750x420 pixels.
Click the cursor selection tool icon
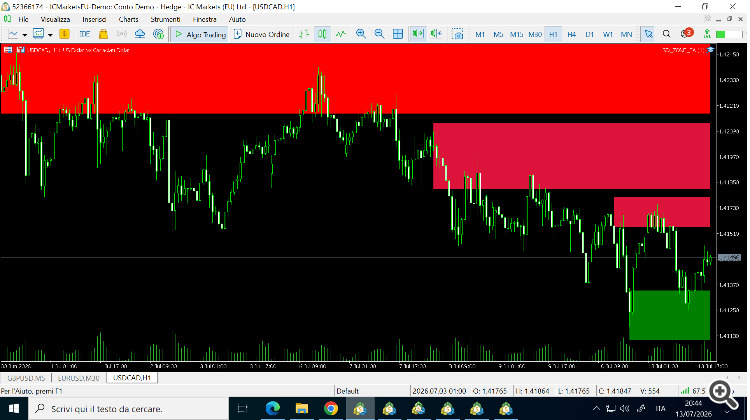point(649,34)
